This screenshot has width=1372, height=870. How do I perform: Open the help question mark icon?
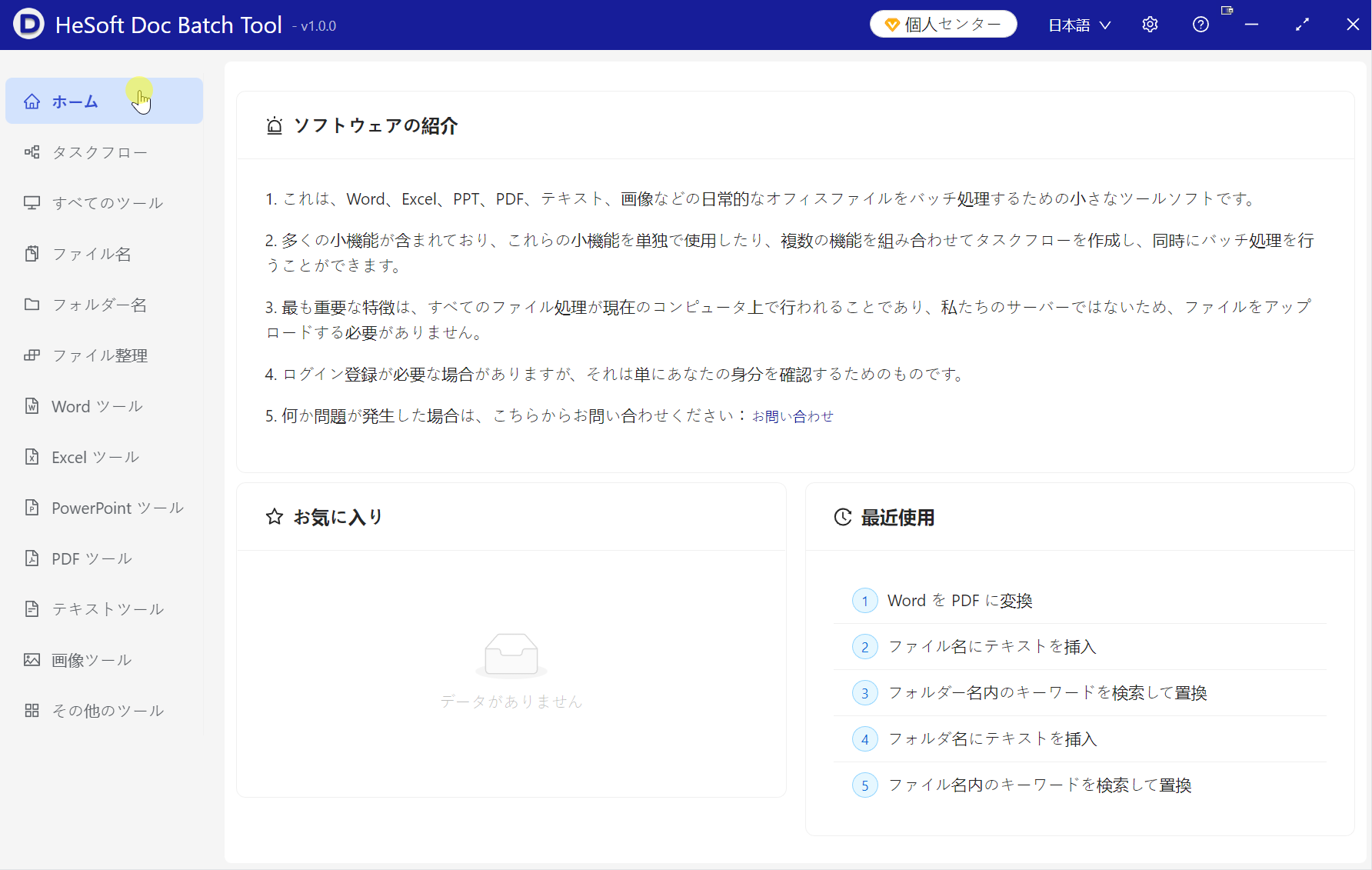pos(1200,25)
